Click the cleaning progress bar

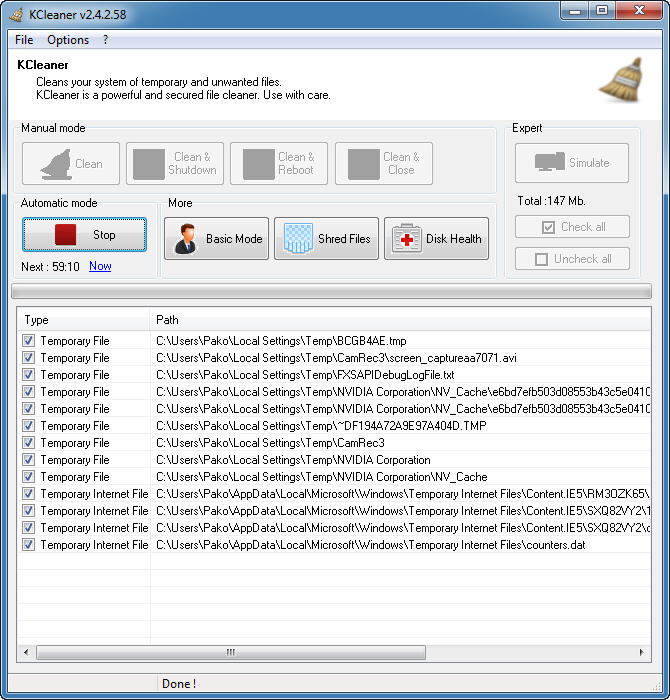331,292
